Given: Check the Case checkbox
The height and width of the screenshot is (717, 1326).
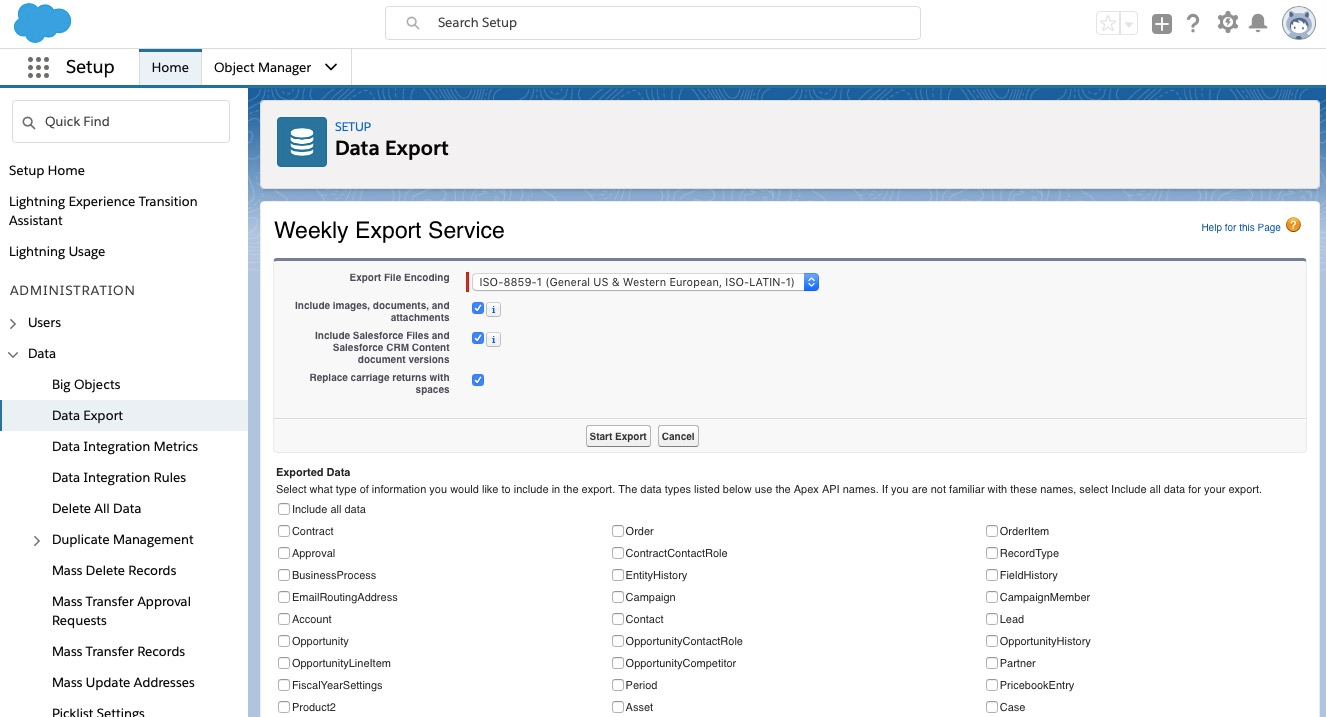Looking at the screenshot, I should click(992, 707).
